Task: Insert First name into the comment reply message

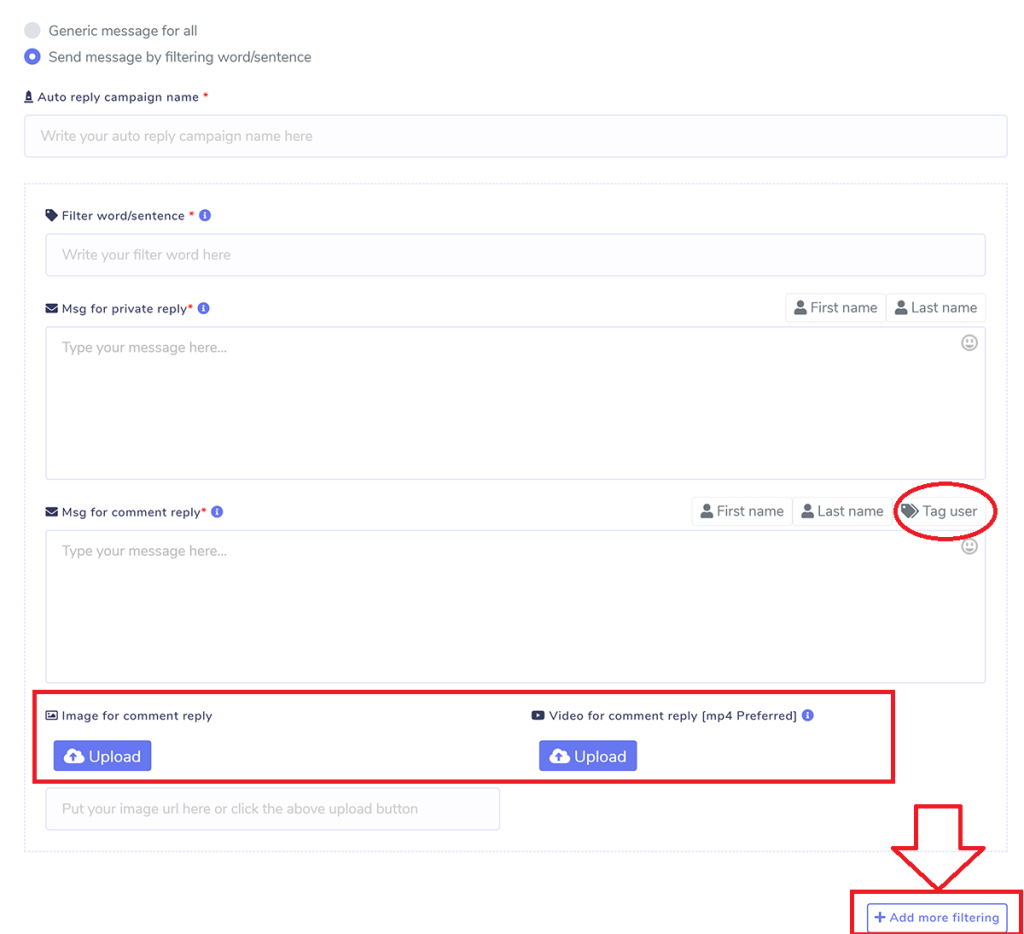Action: point(741,511)
